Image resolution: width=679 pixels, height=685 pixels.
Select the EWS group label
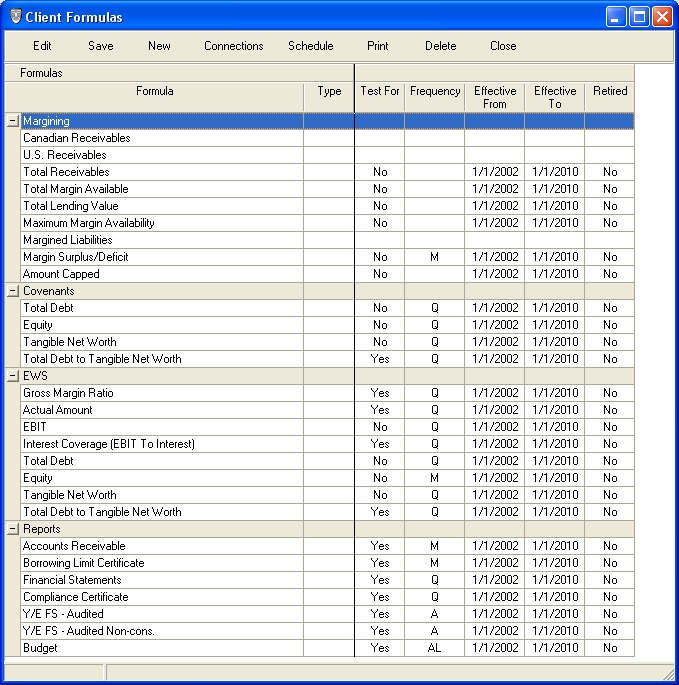click(35, 376)
